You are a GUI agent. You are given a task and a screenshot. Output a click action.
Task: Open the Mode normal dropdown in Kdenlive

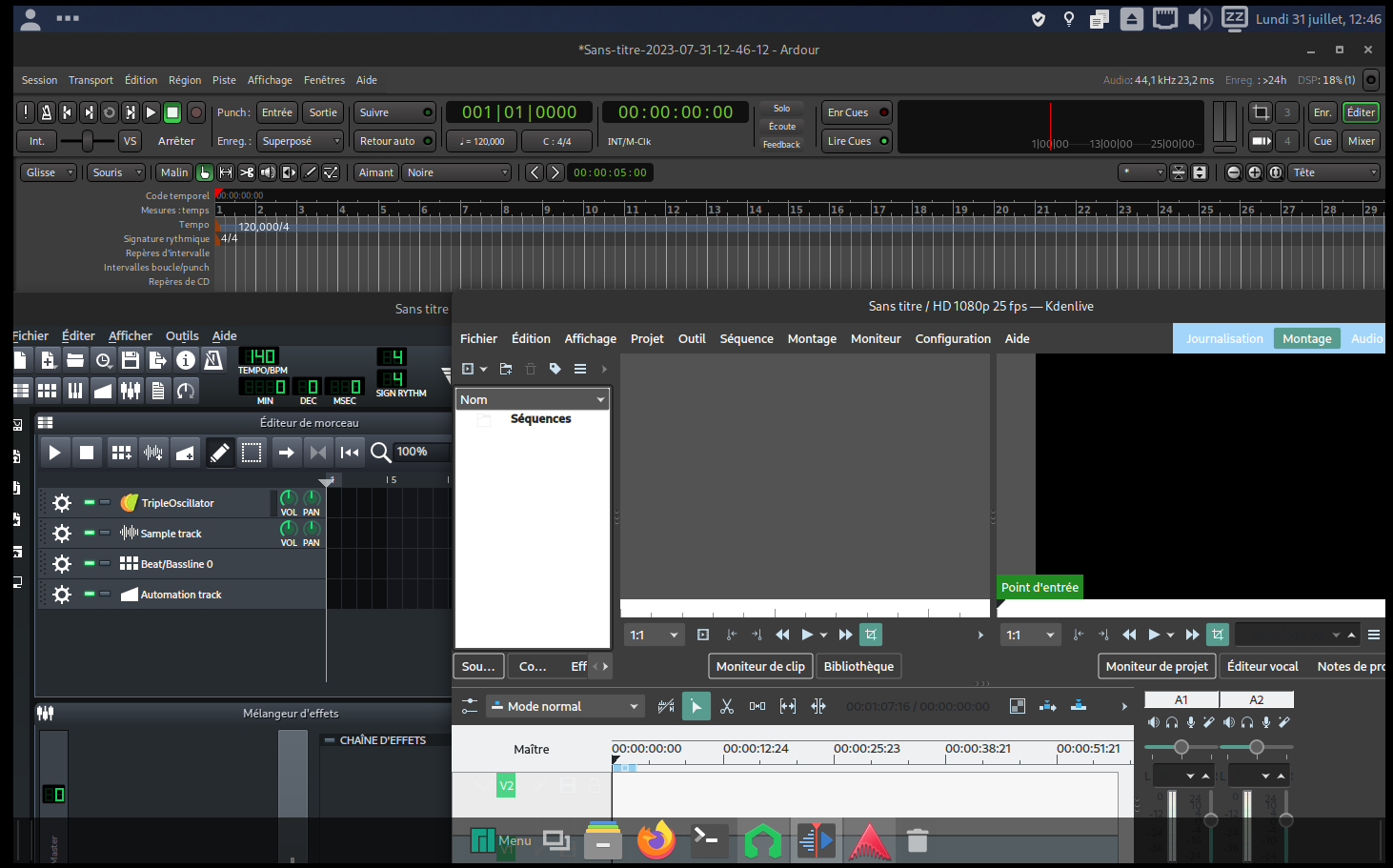564,706
